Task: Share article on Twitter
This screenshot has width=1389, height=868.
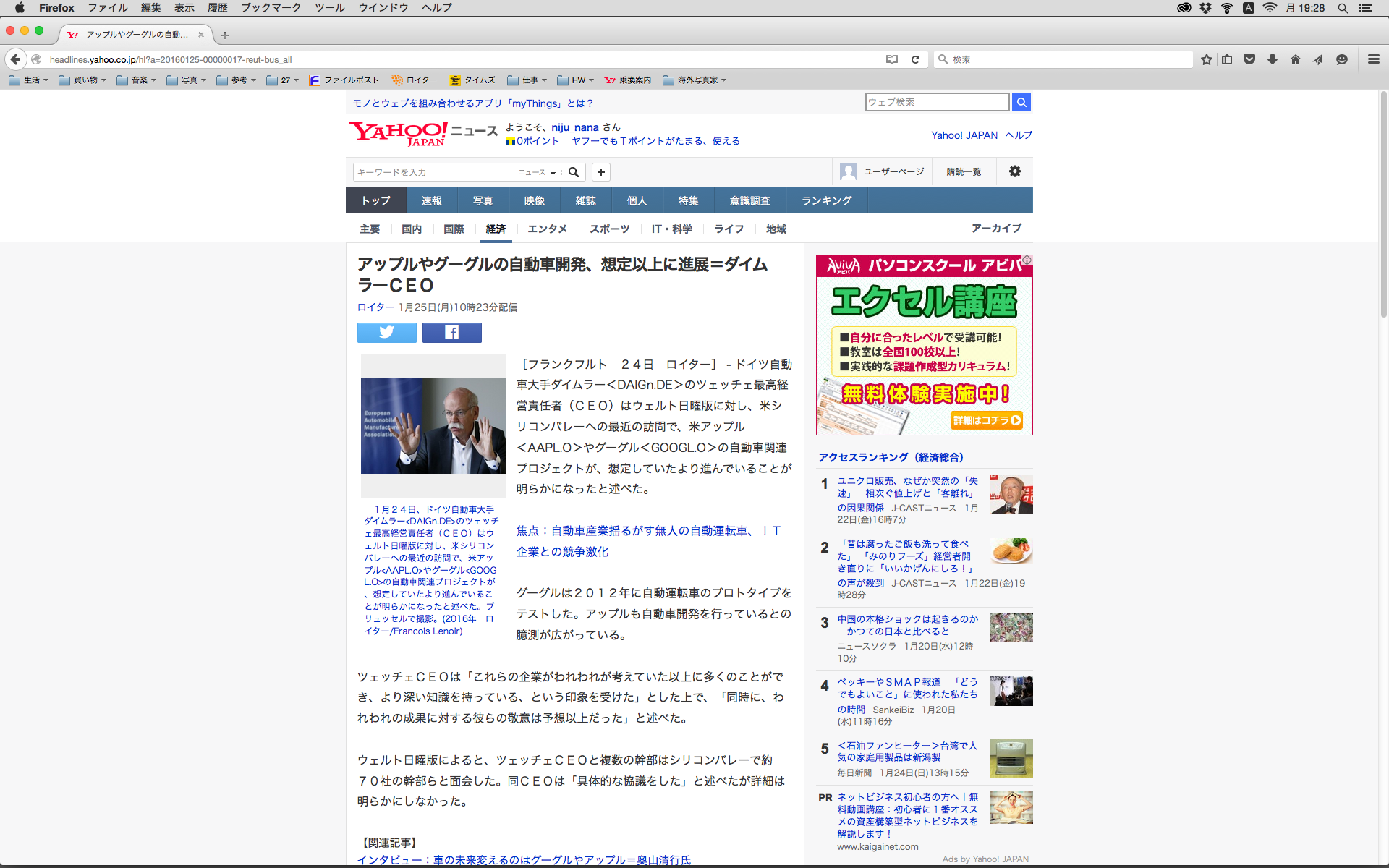Action: 386,332
